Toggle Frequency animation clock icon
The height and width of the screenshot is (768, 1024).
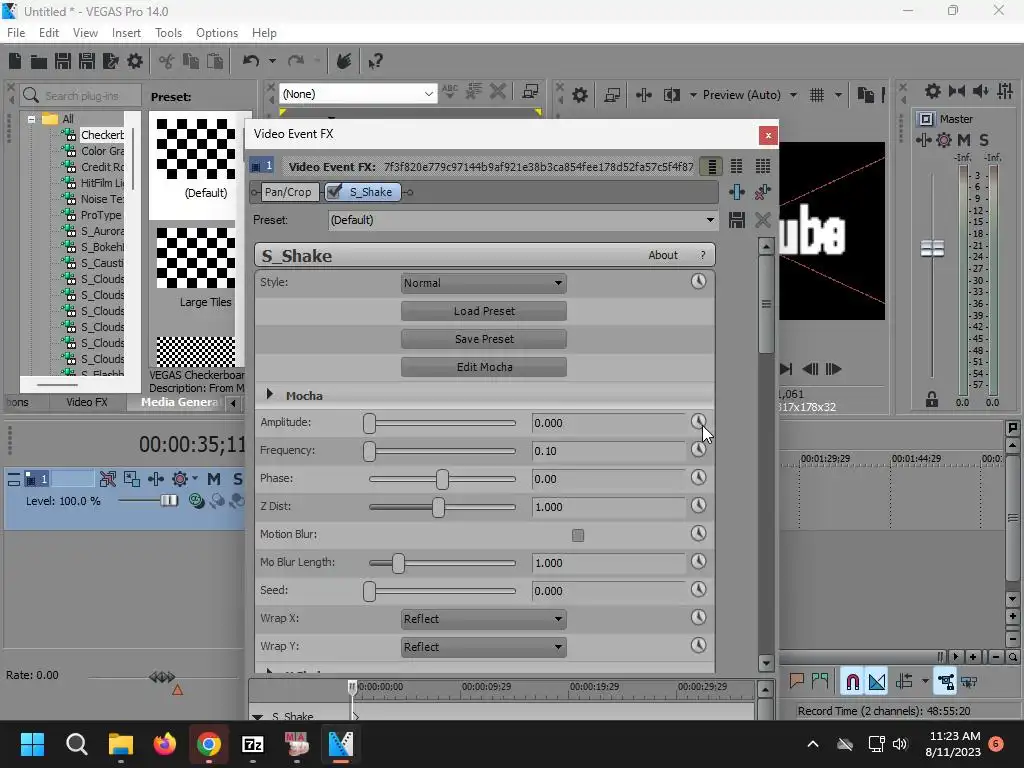coord(698,450)
